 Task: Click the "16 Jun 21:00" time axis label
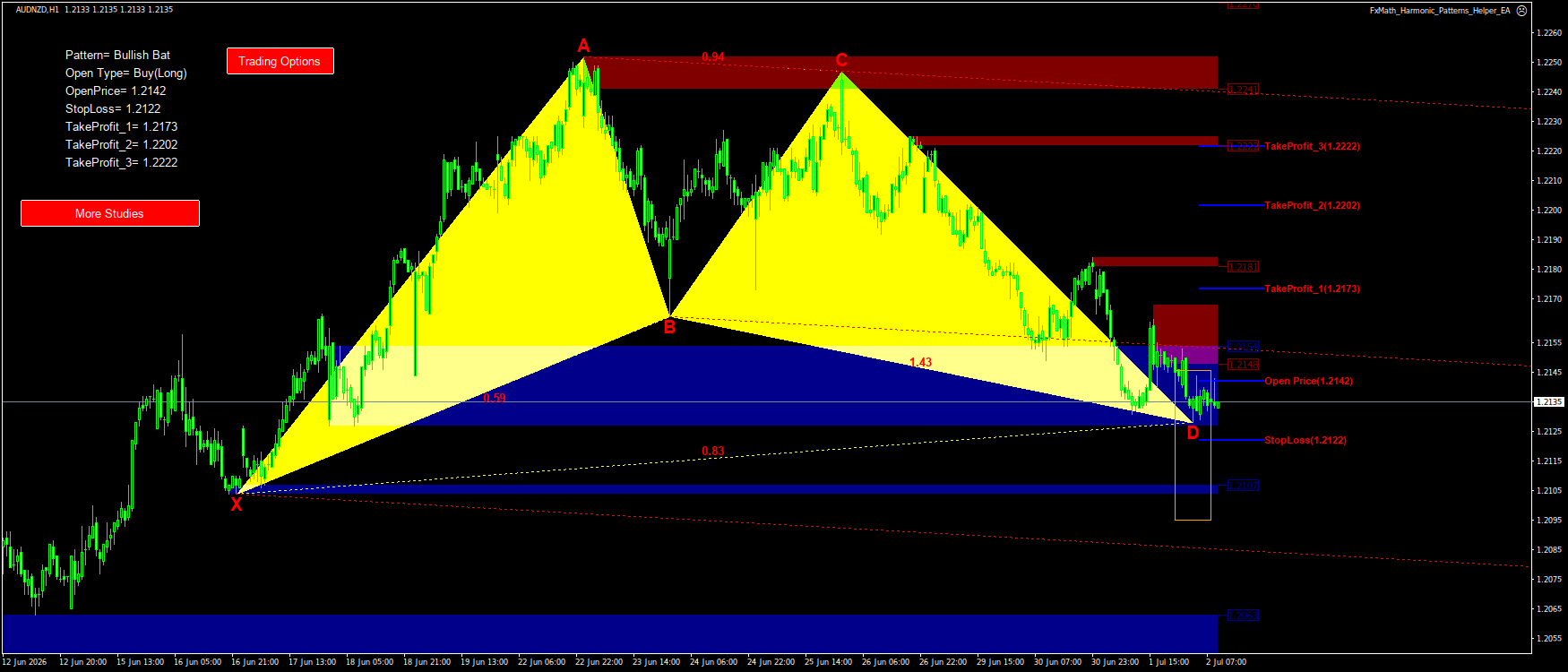(255, 662)
